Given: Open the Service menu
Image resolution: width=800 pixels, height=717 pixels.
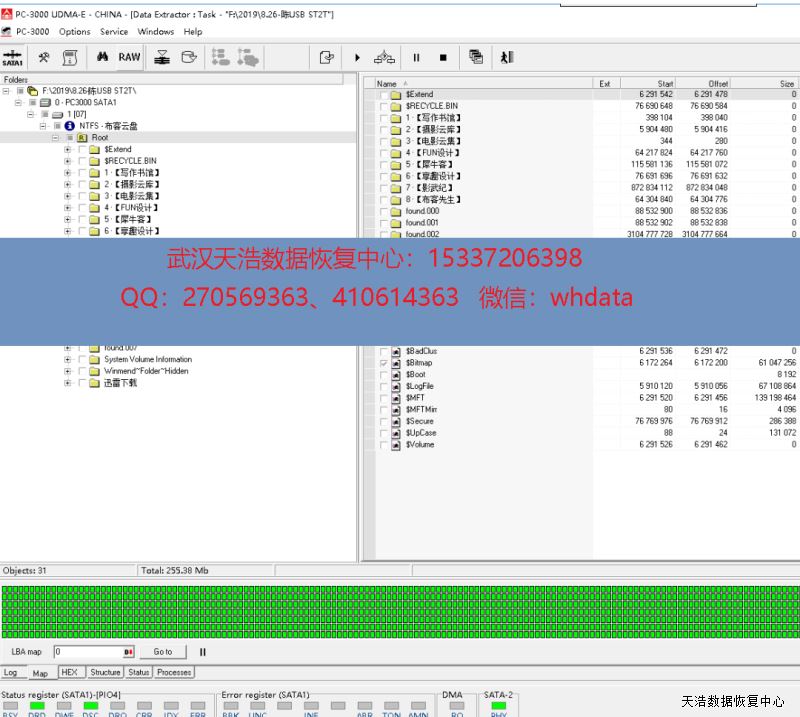Looking at the screenshot, I should tap(114, 32).
